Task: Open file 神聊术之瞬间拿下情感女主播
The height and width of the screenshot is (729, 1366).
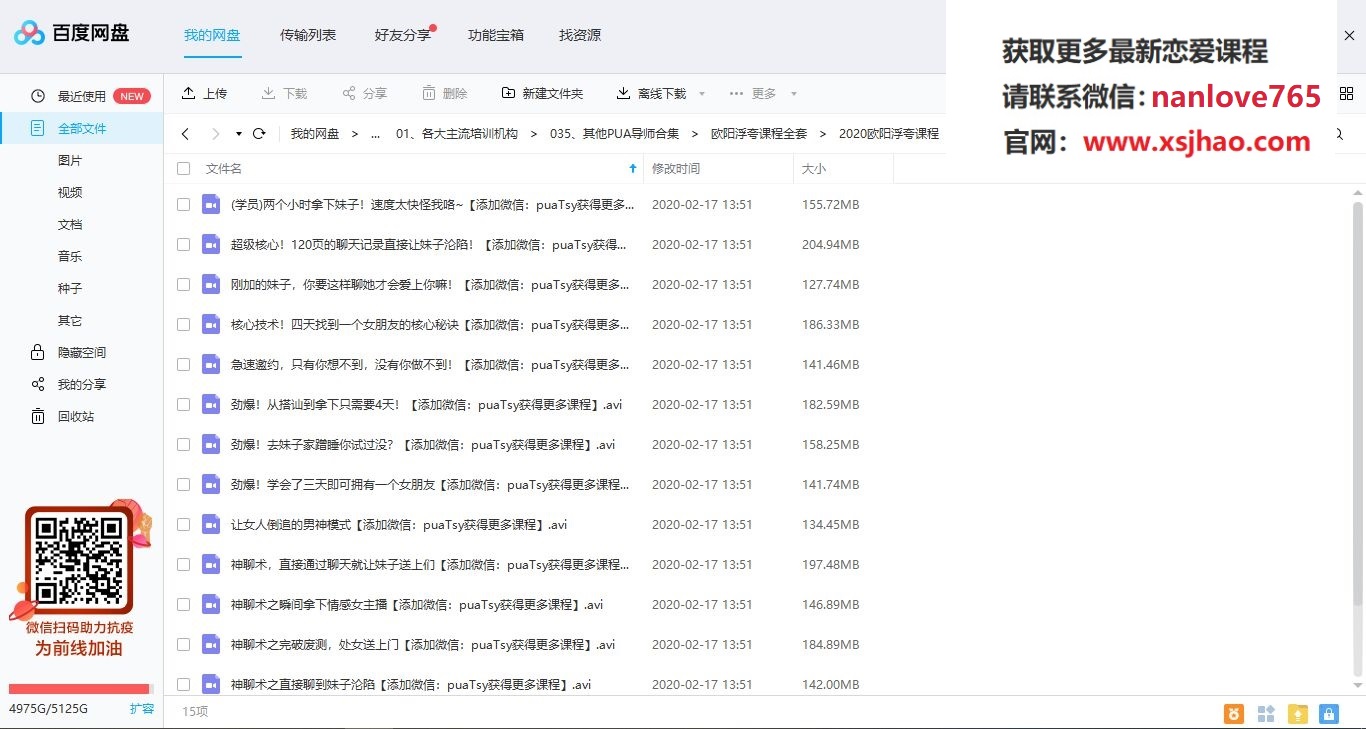Action: [x=417, y=604]
